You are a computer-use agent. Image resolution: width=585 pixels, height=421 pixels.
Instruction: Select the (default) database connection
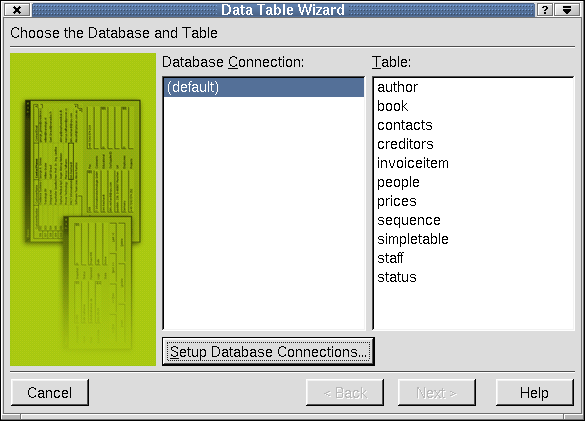[x=264, y=87]
